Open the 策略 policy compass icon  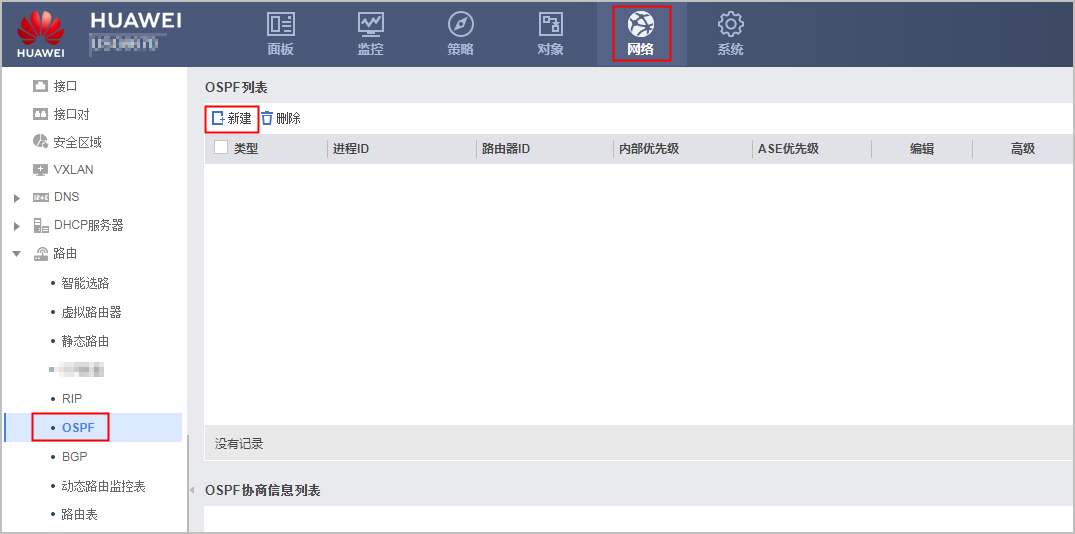460,24
